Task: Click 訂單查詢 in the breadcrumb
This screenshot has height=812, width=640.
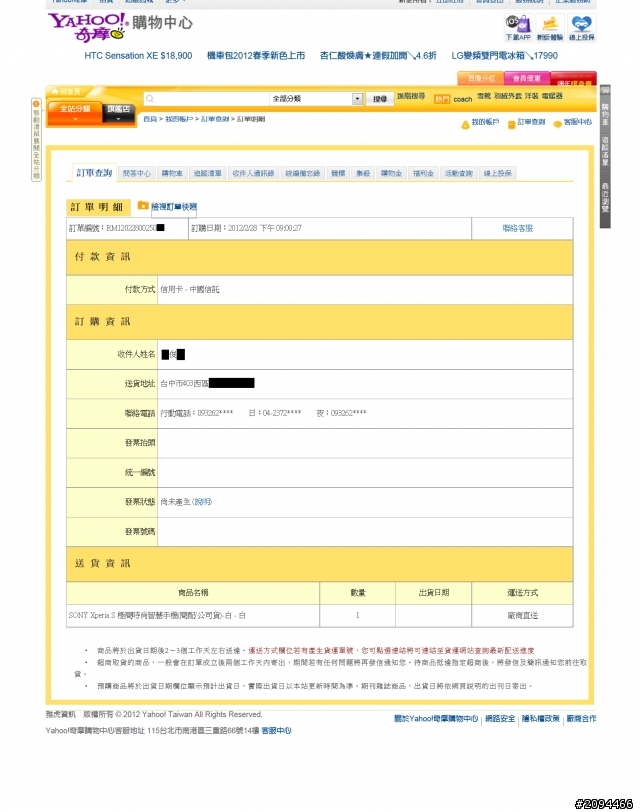Action: click(215, 119)
